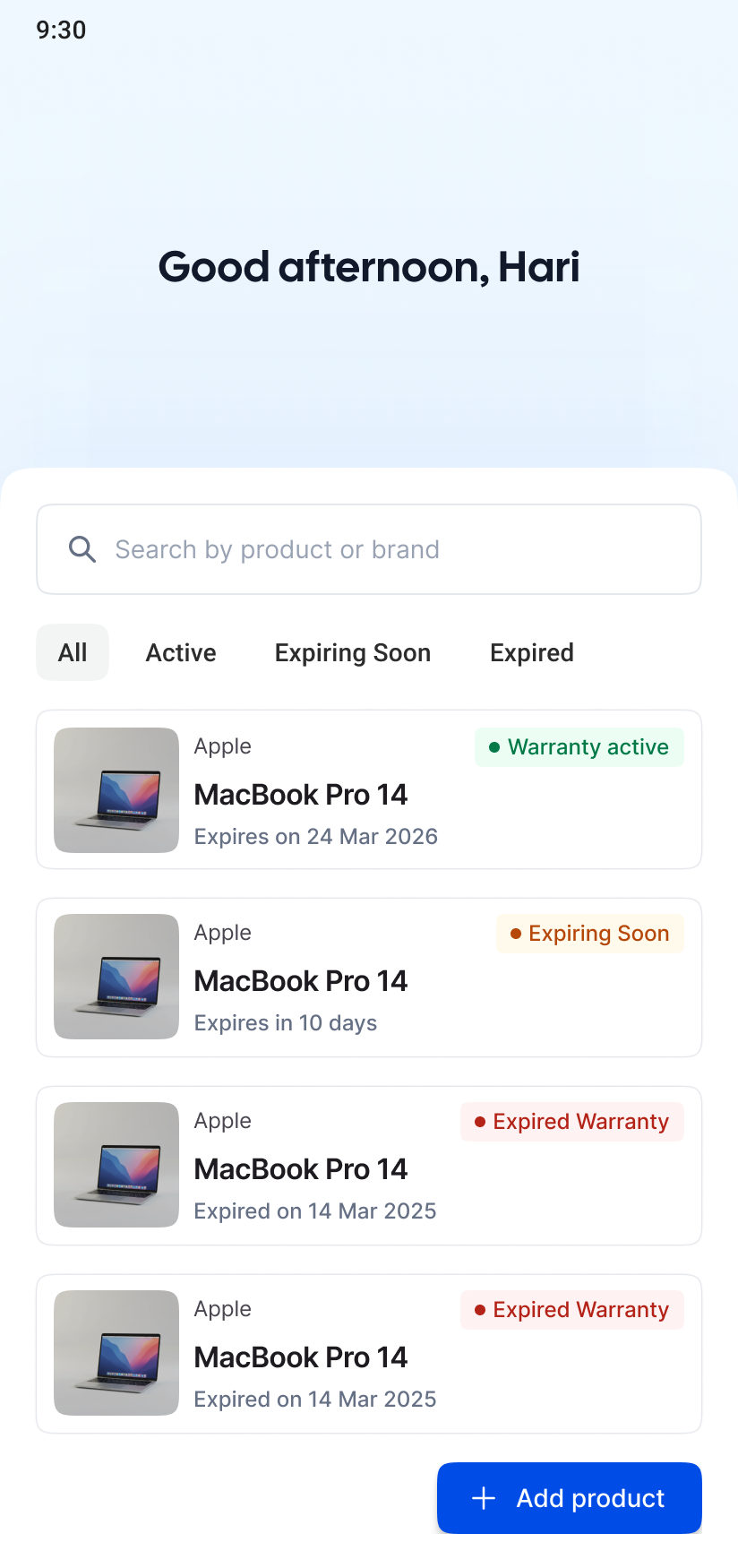Click the search magnifier icon
The image size is (738, 1568).
pyautogui.click(x=82, y=549)
